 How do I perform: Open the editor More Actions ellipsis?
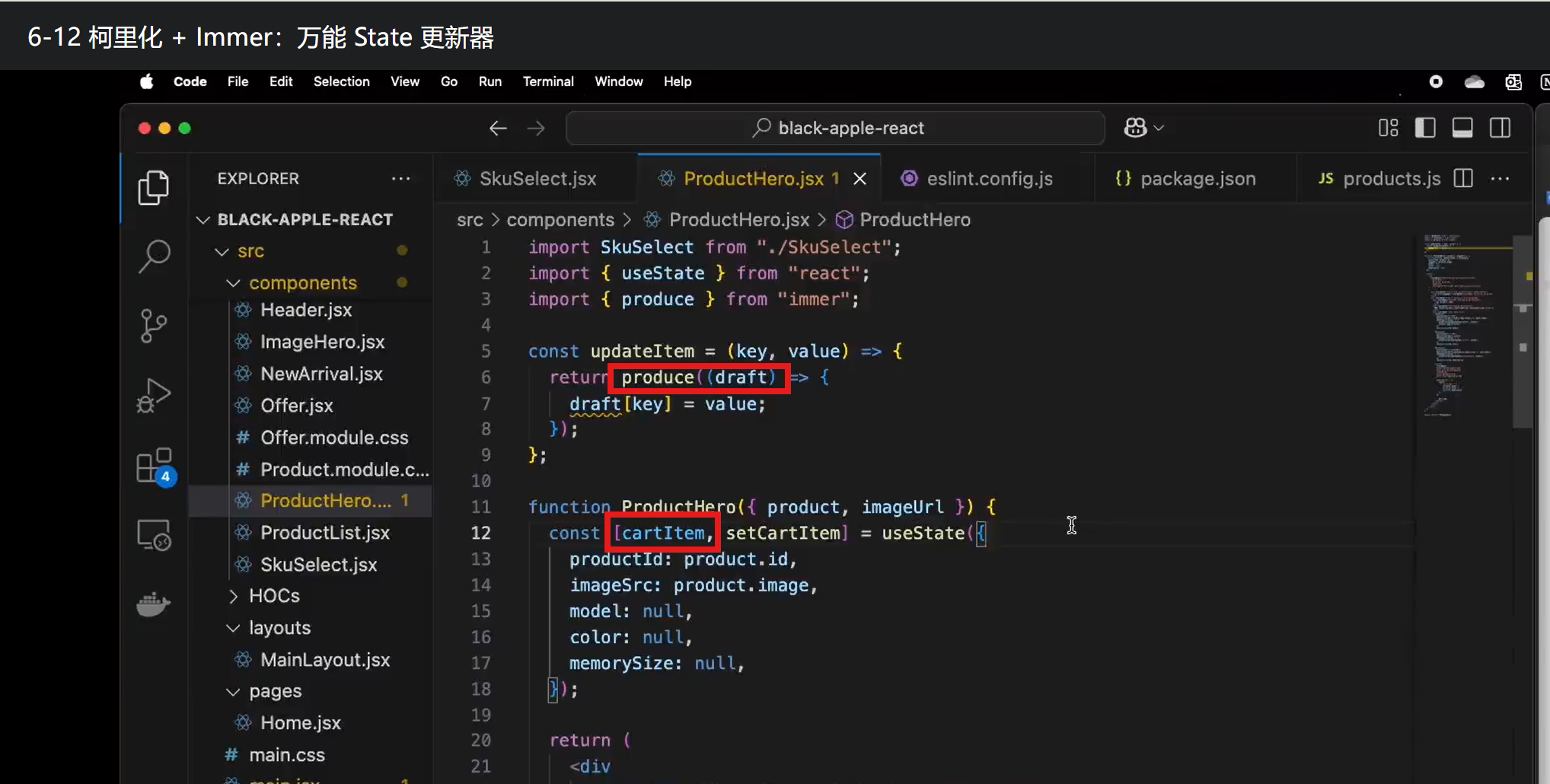tap(1501, 178)
